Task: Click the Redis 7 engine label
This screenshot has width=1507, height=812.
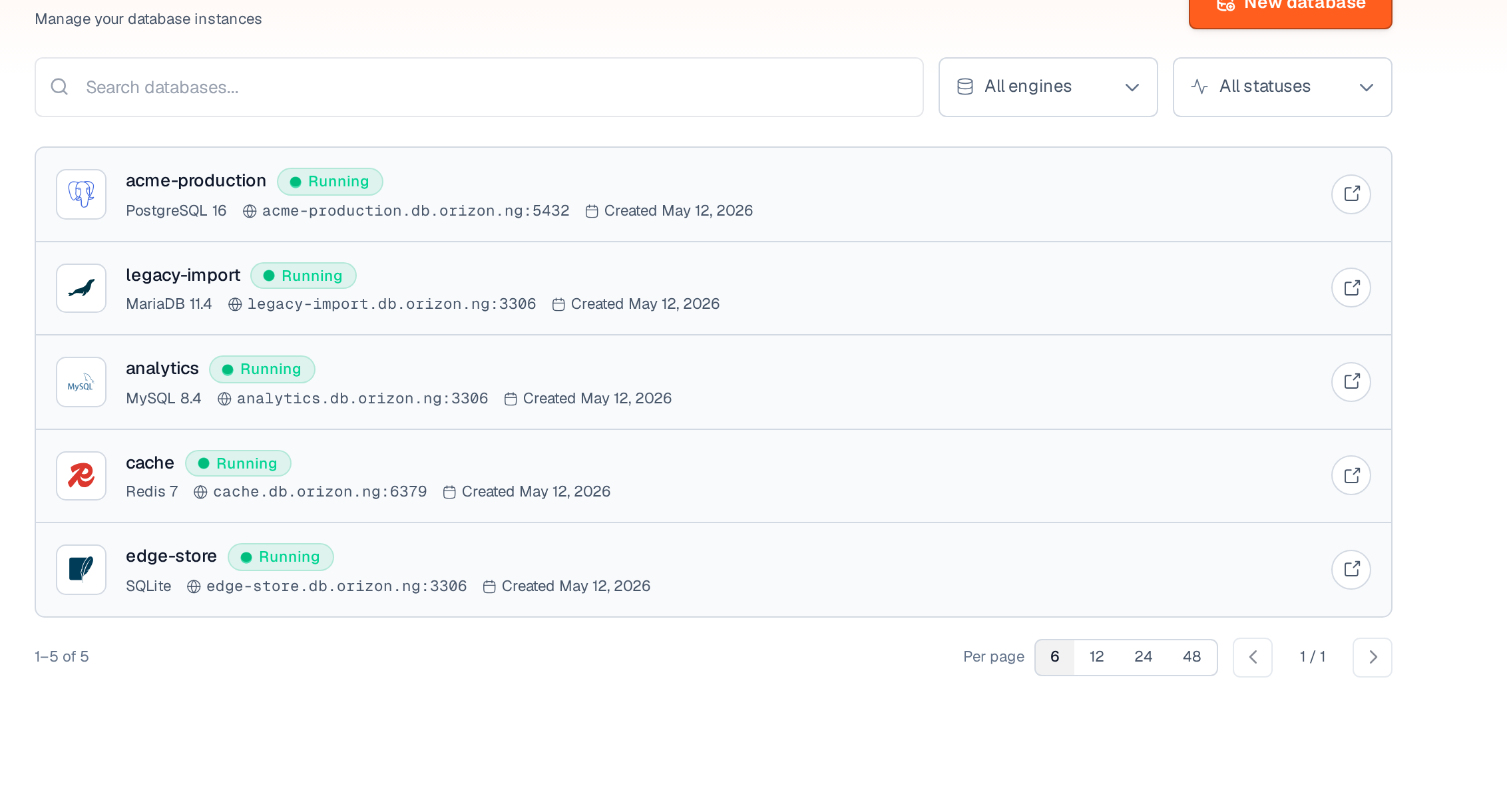Action: click(x=152, y=492)
